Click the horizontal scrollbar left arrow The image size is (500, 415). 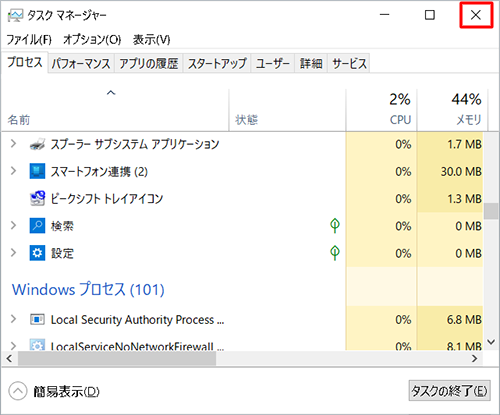(9, 359)
